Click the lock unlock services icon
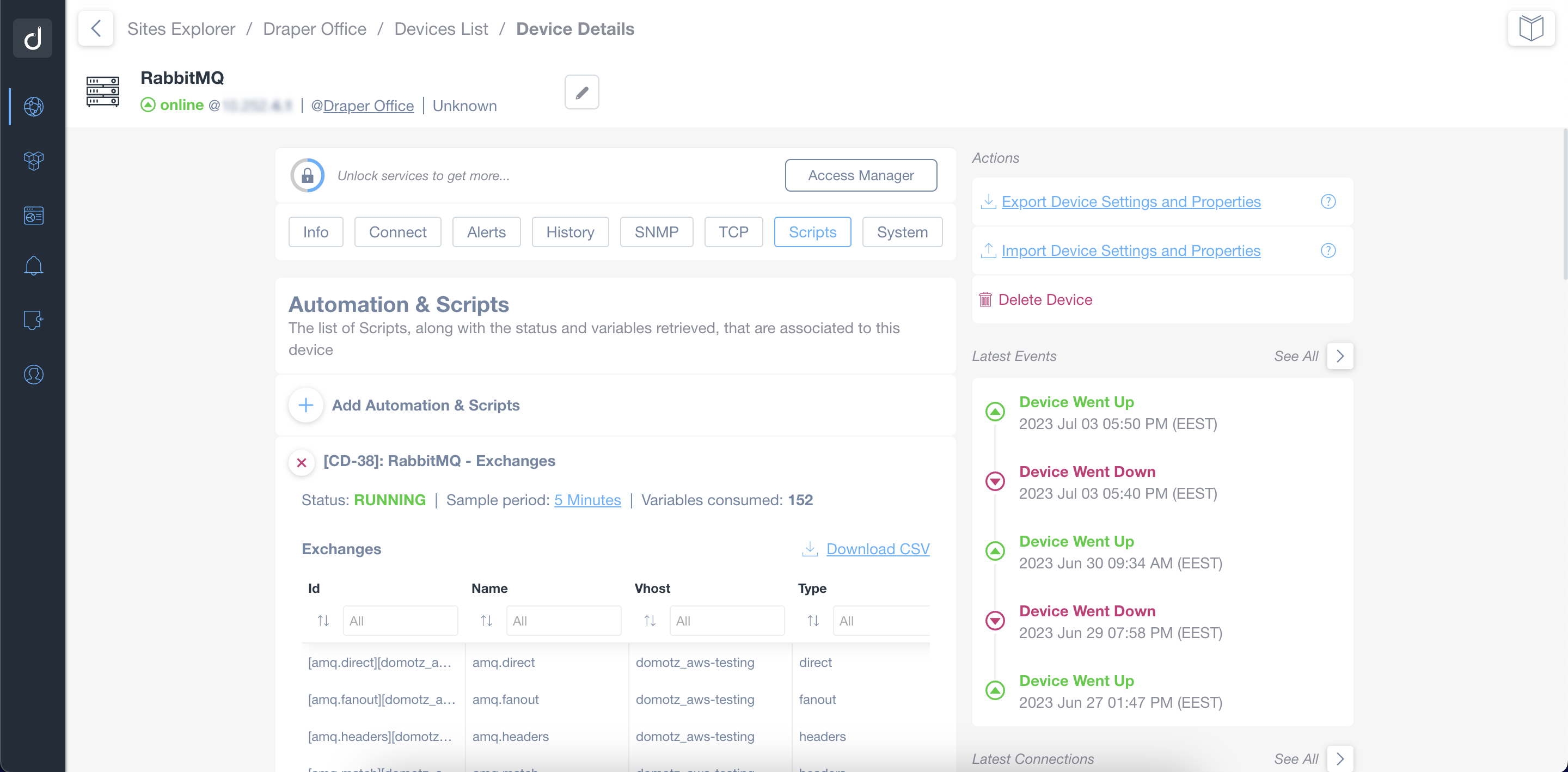 [x=307, y=175]
